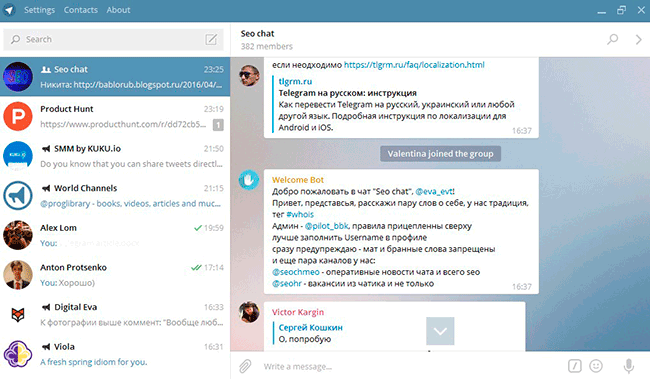Click Victor Kargin's avatar in chat

point(249,312)
